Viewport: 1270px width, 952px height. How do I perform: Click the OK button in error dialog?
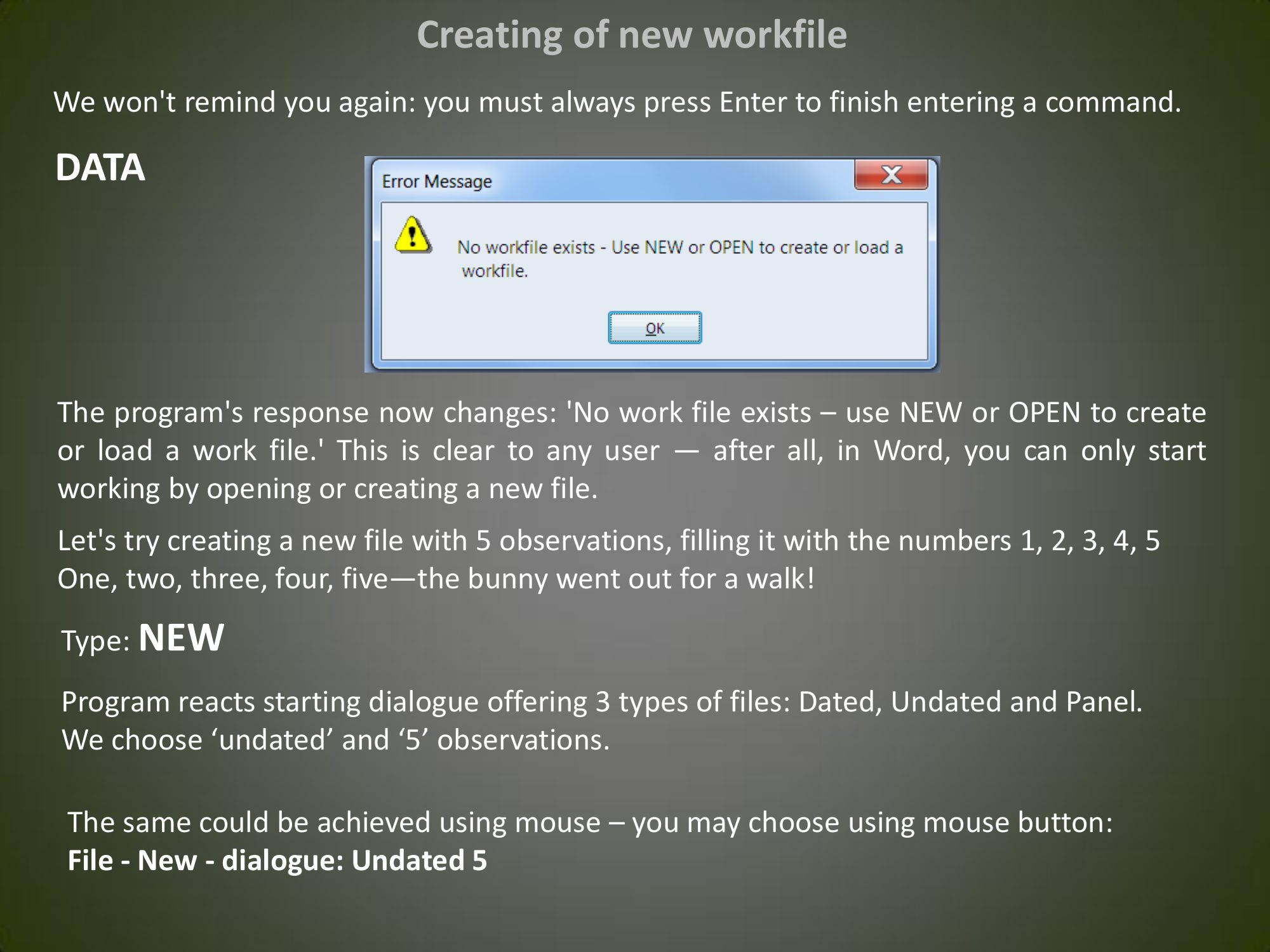(655, 327)
